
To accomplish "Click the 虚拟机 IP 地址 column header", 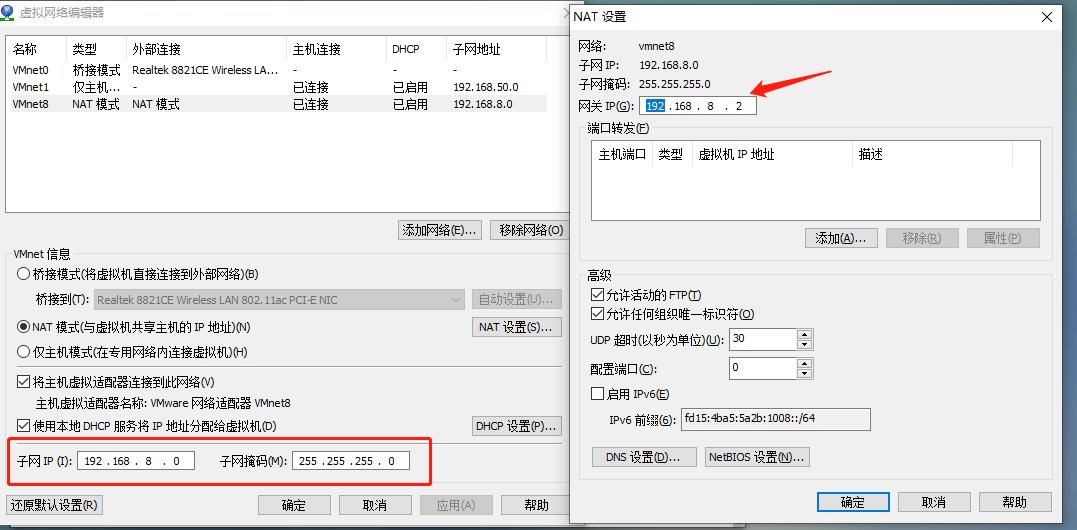I will click(771, 154).
